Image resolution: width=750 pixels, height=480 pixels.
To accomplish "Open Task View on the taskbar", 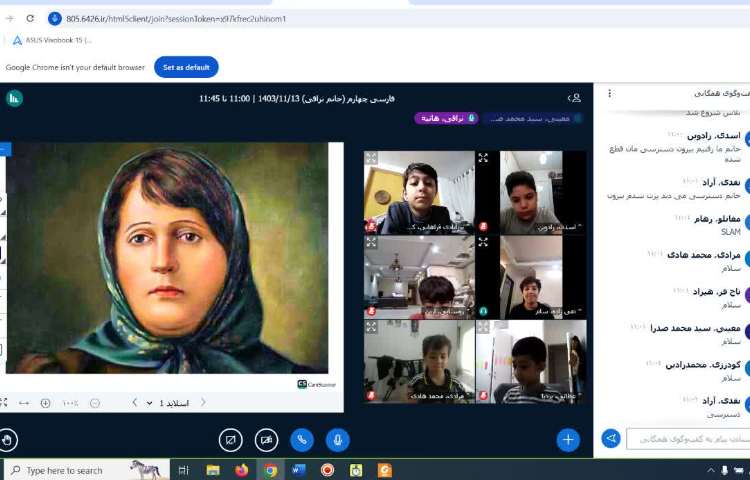I will (x=184, y=470).
